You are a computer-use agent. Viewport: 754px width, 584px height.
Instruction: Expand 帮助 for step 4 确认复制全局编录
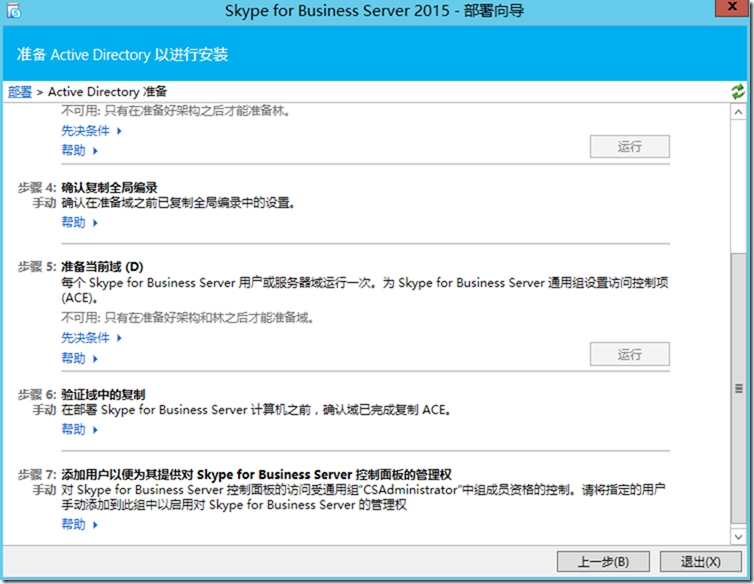pos(79,222)
